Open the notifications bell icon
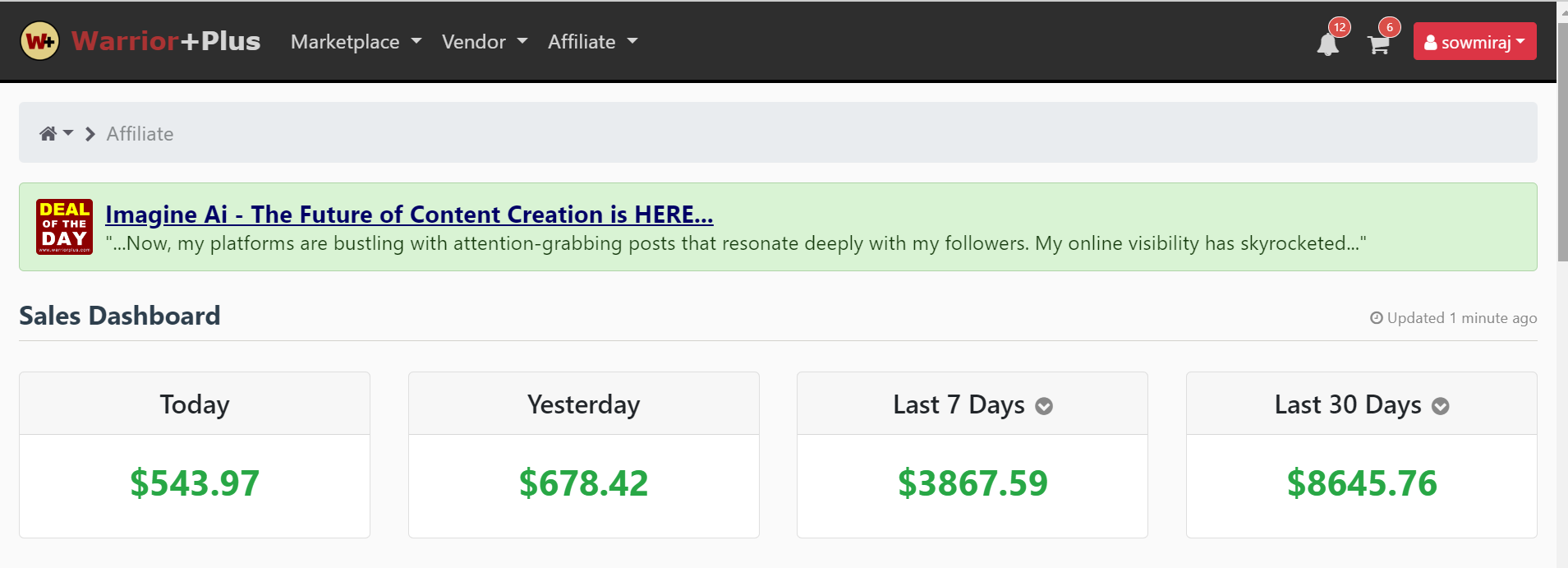Viewport: 1568px width, 568px height. (1327, 44)
